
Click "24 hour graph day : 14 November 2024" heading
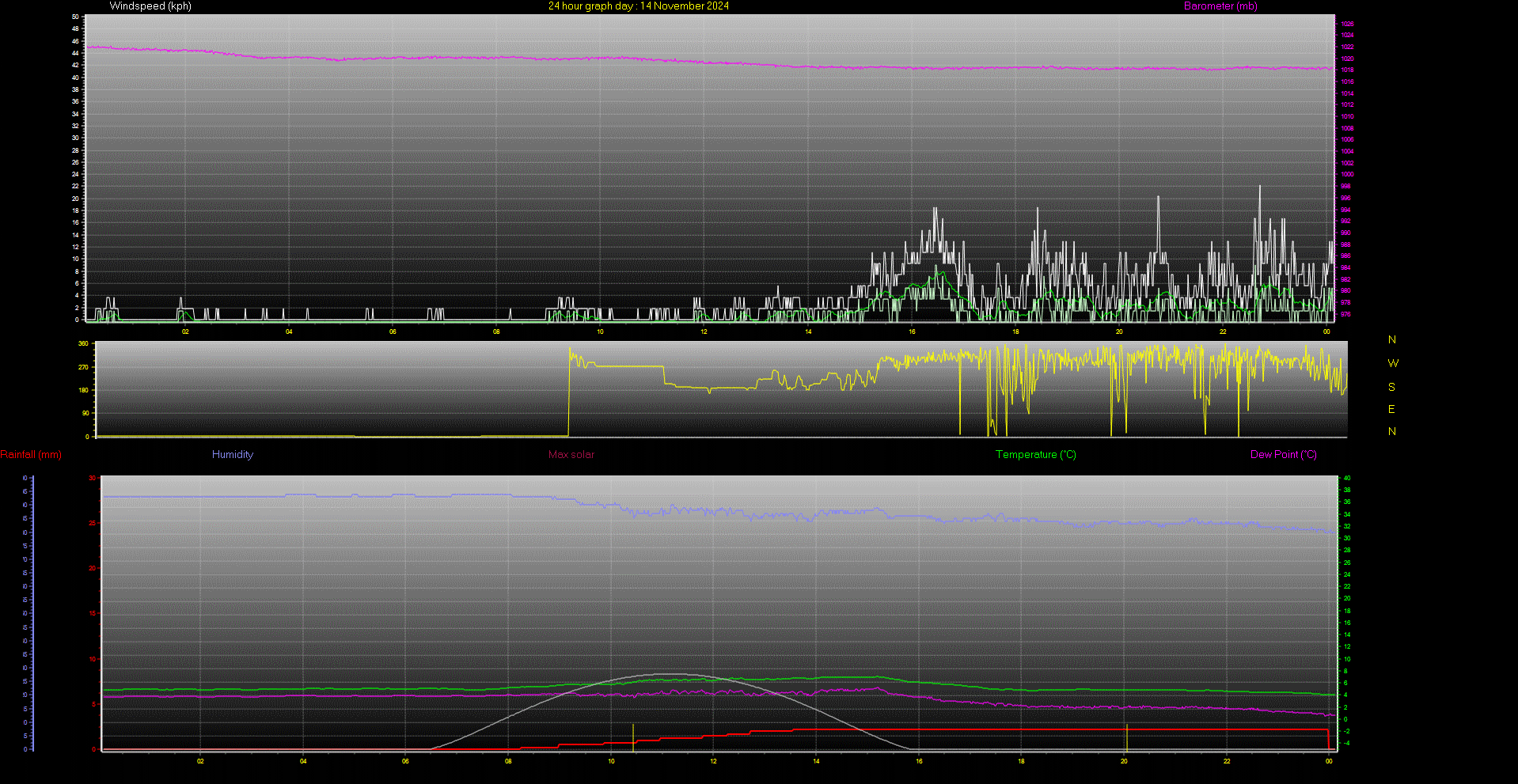(639, 6)
